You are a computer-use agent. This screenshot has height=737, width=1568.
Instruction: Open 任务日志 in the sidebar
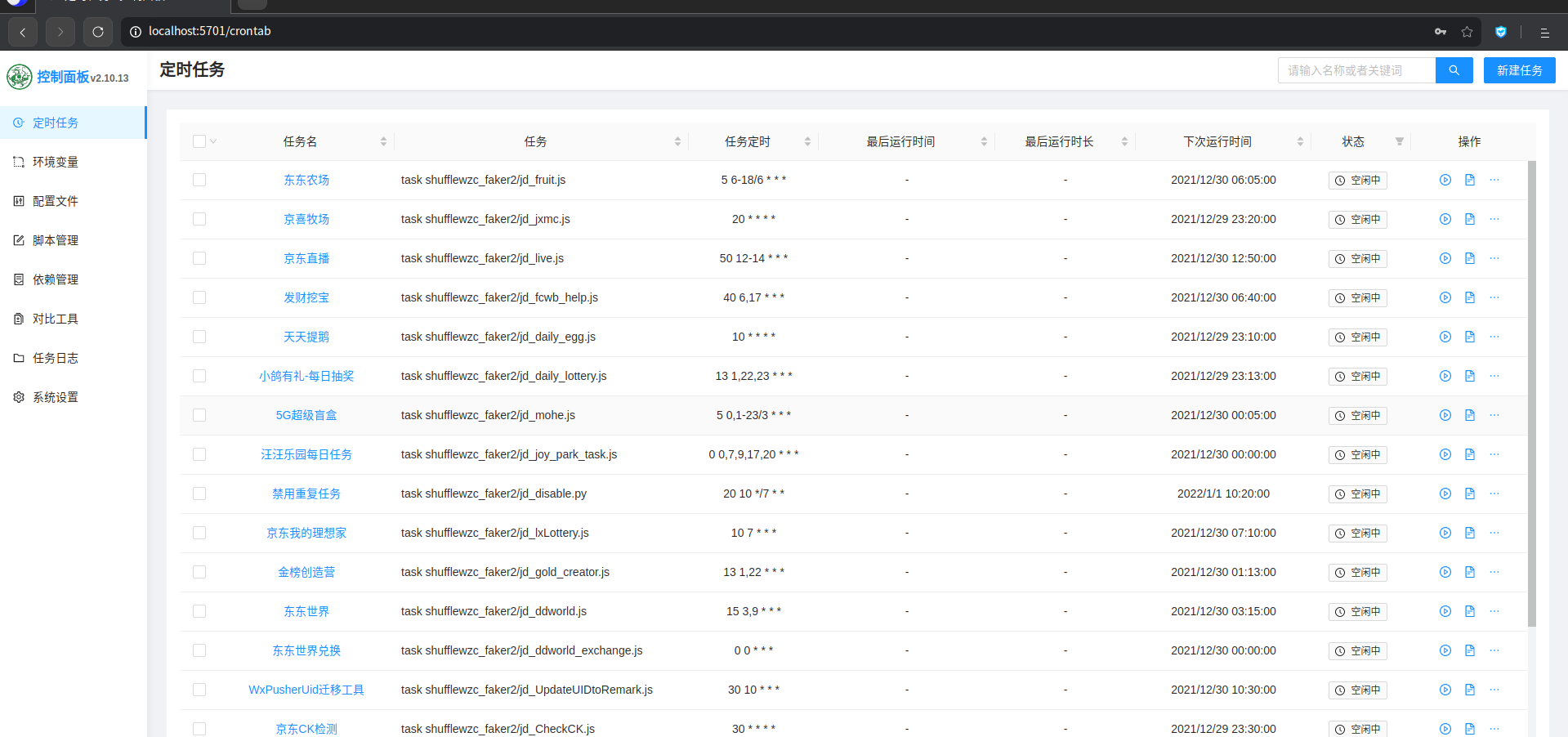tap(73, 358)
